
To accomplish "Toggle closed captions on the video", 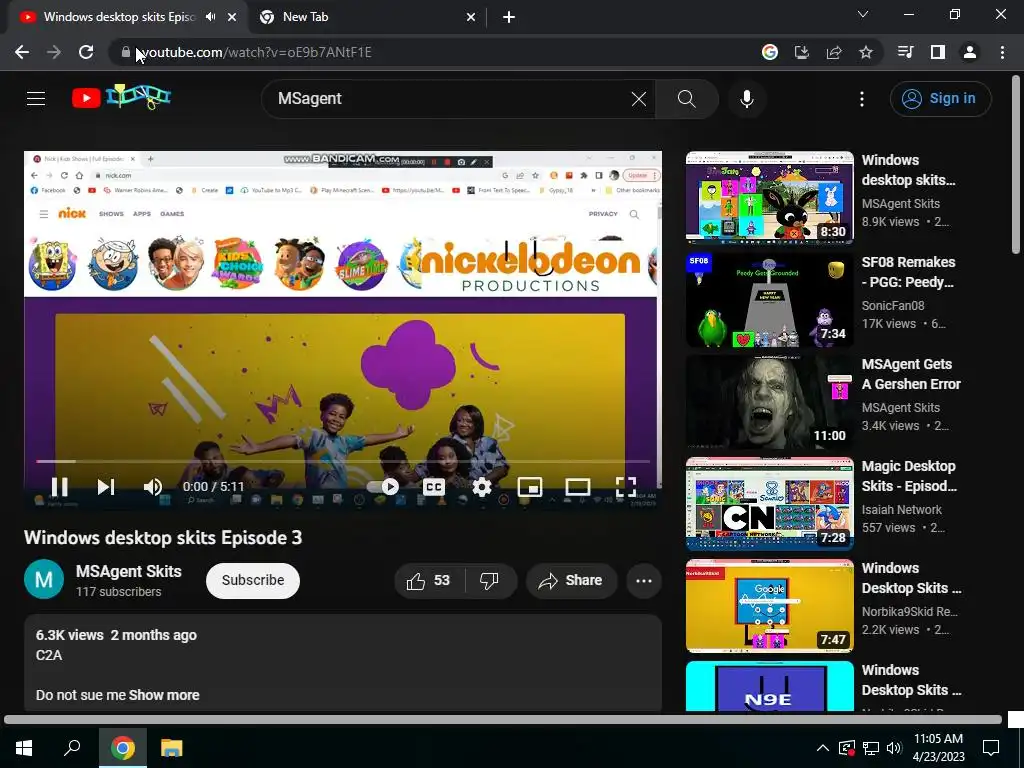I will [434, 487].
